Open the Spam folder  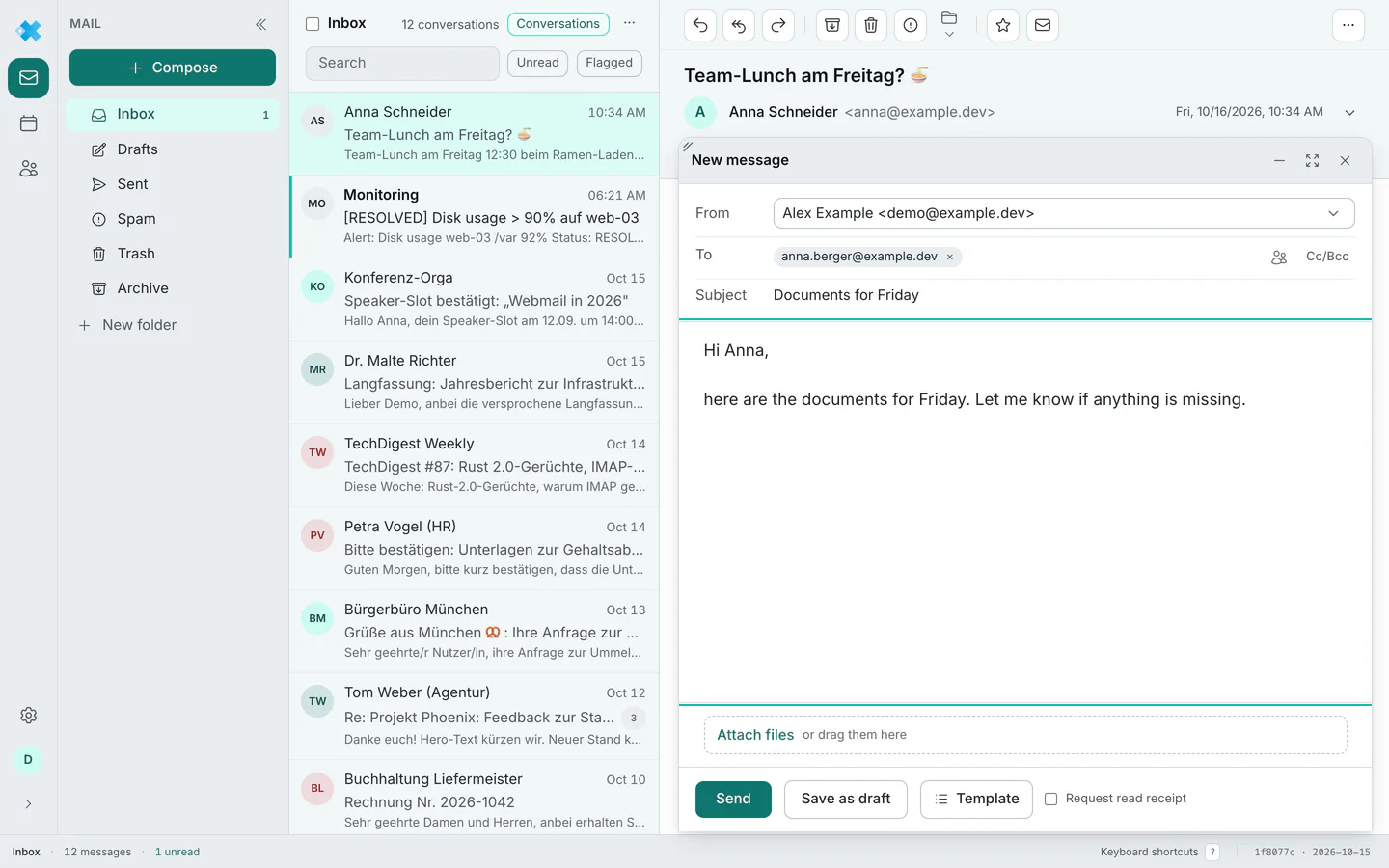coord(173,219)
